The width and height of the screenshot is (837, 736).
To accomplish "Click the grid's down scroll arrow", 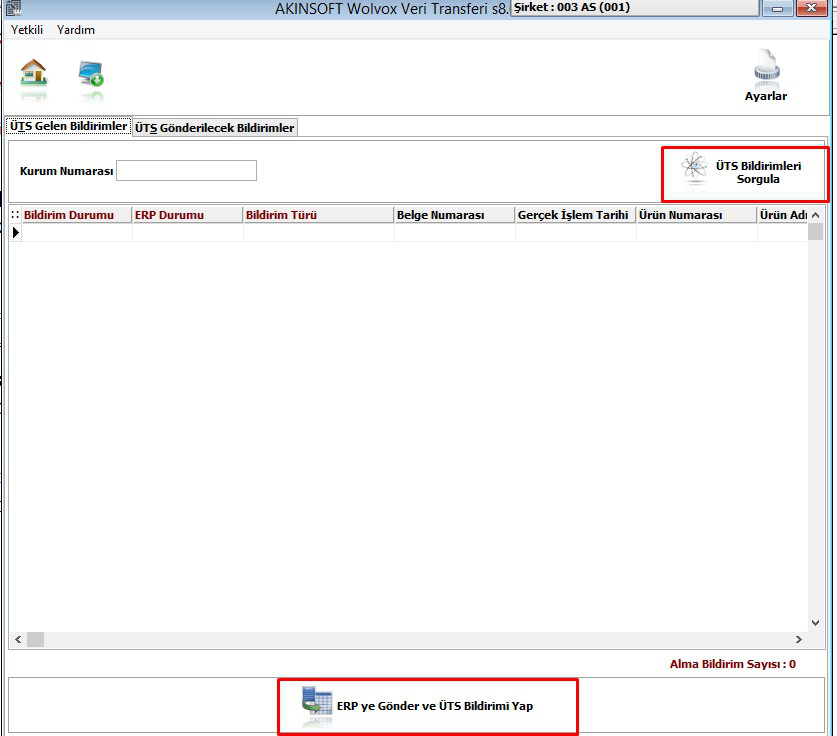I will click(815, 623).
